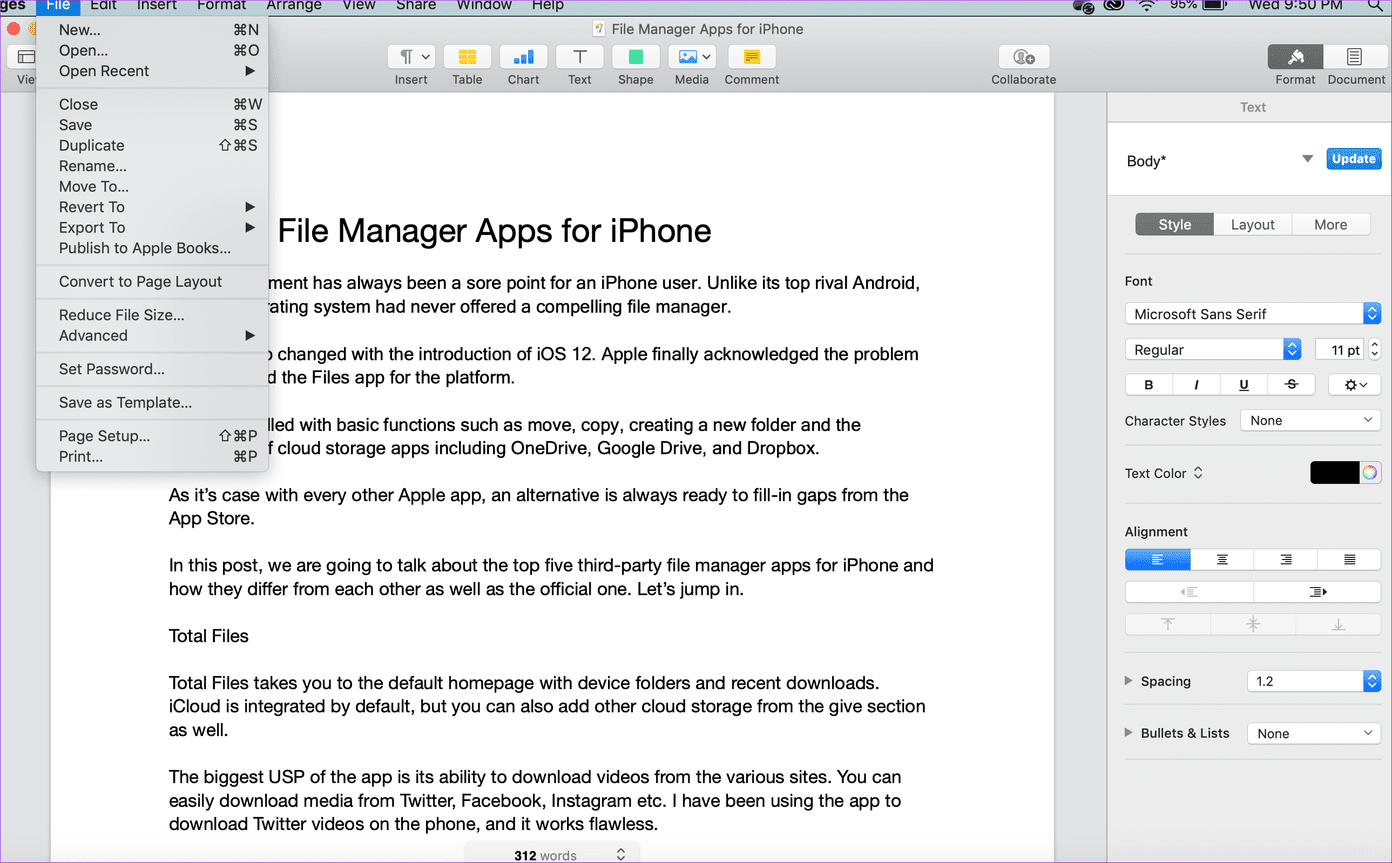Open the Document inspector icon
The image size is (1392, 863).
click(x=1354, y=57)
